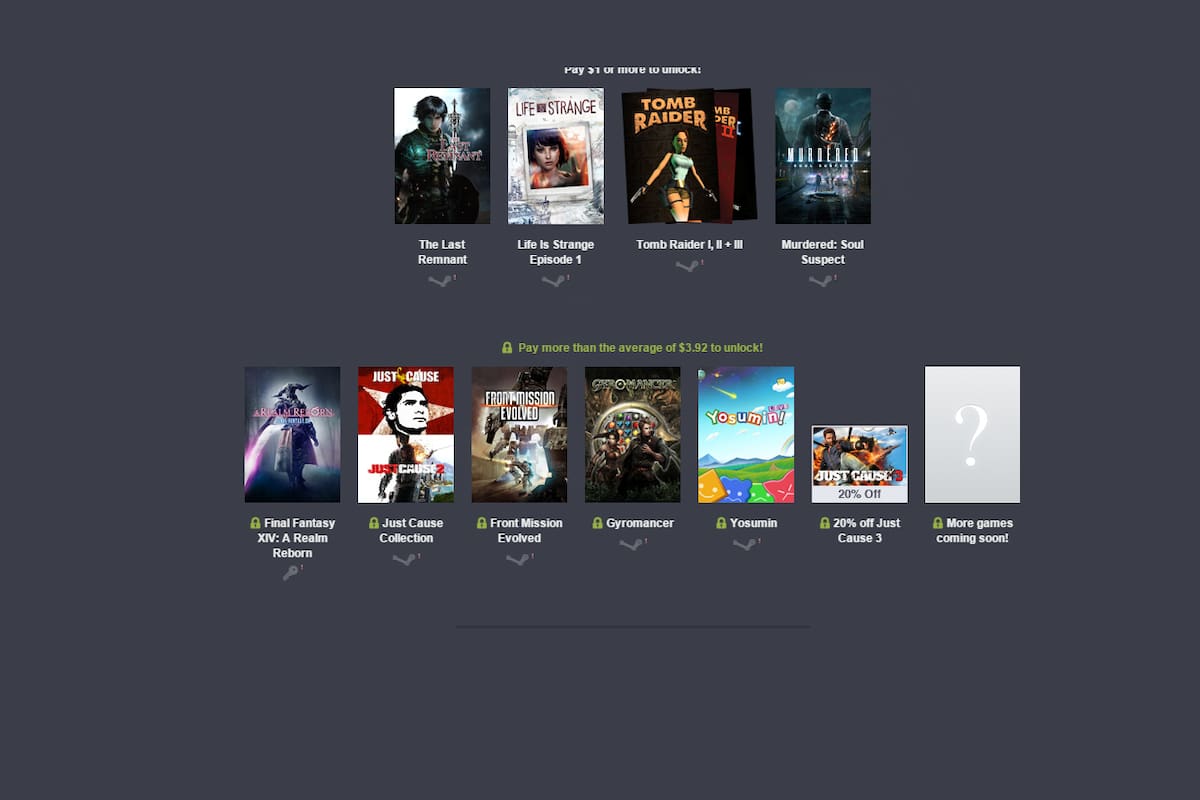Click Steam icon under The Last Remnant
1200x800 pixels.
(440, 281)
